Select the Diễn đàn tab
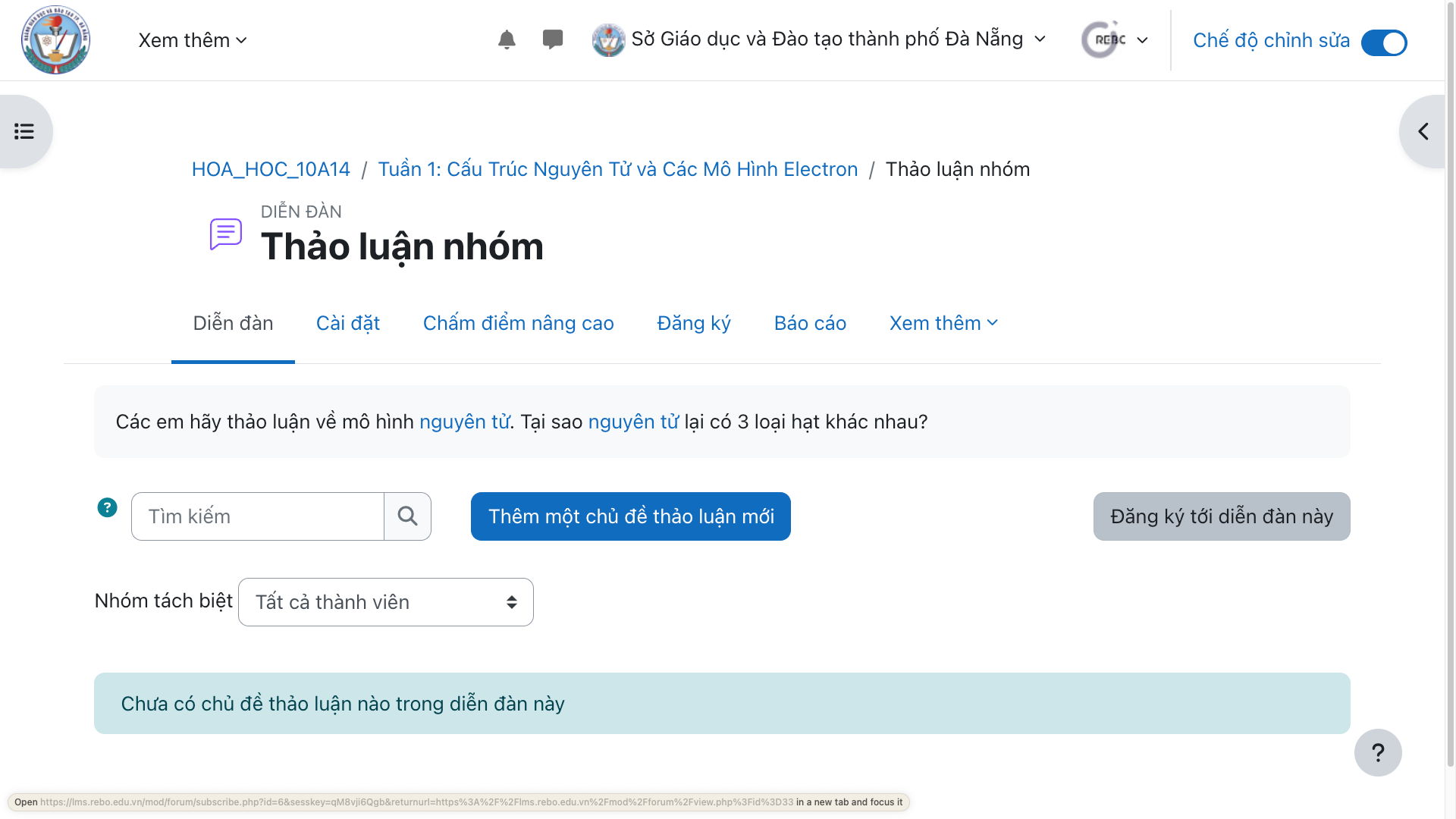The width and height of the screenshot is (1456, 819). click(x=233, y=324)
